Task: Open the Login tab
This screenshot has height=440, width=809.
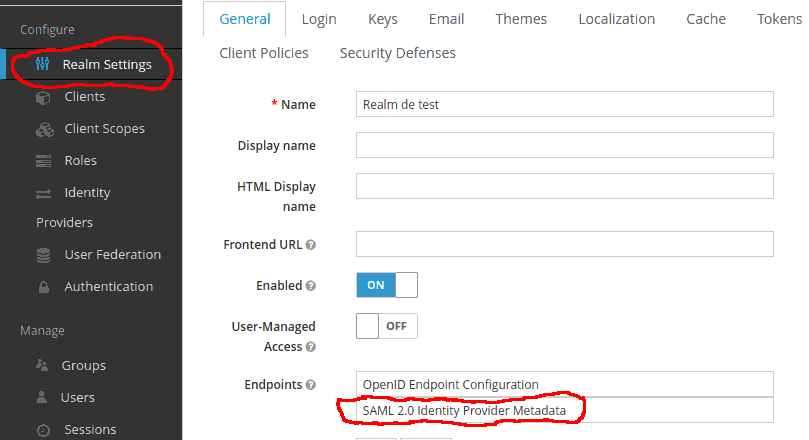Action: [319, 19]
